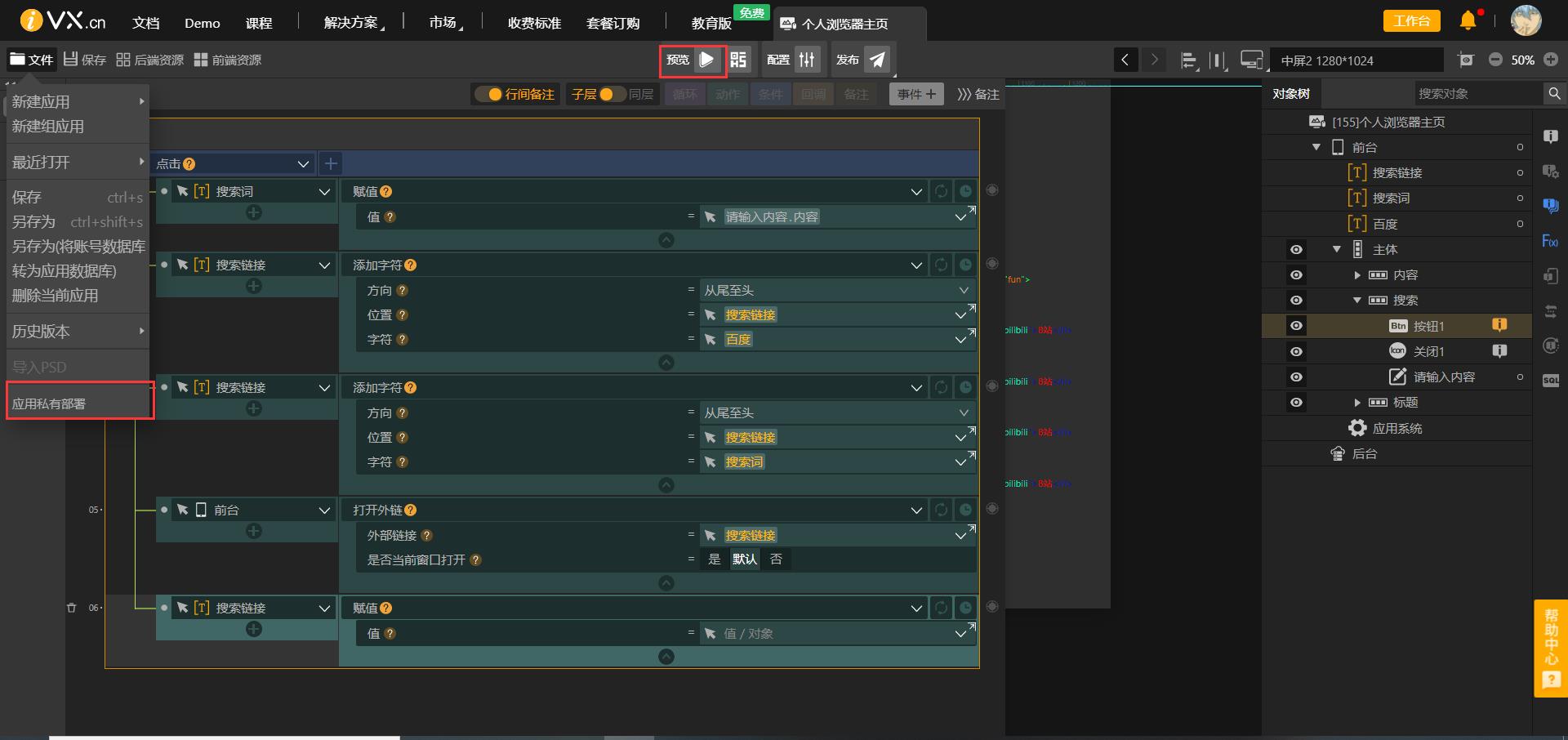Open the 收费标准 link
The width and height of the screenshot is (1568, 740).
(534, 23)
